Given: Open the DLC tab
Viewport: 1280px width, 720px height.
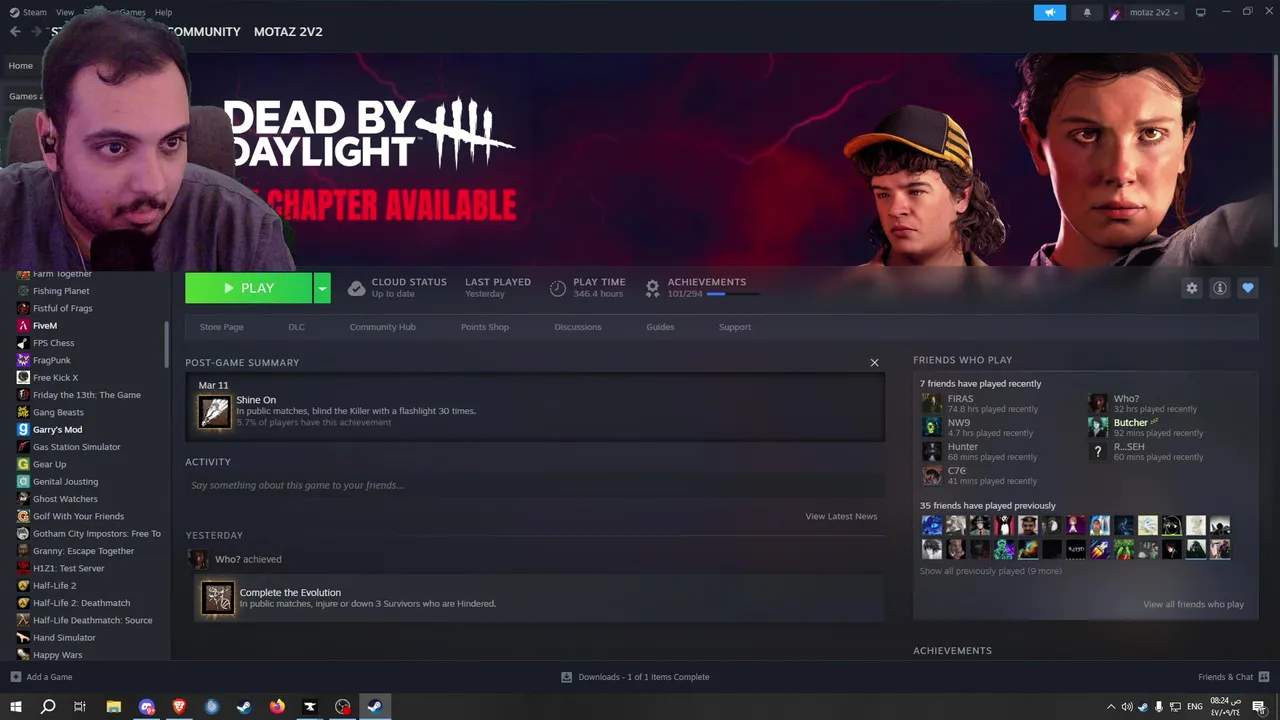Looking at the screenshot, I should tap(296, 327).
